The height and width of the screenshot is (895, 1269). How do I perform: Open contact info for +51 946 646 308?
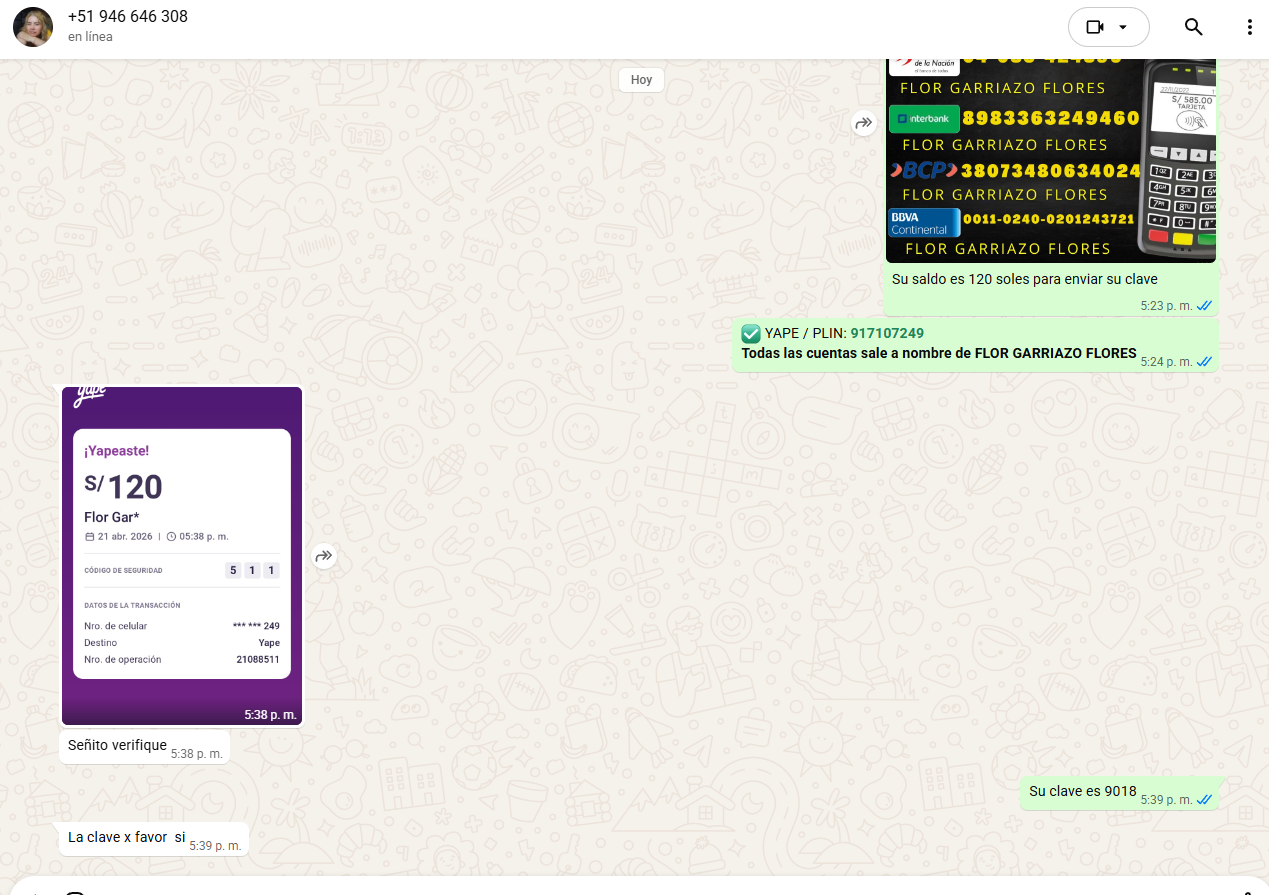tap(127, 17)
